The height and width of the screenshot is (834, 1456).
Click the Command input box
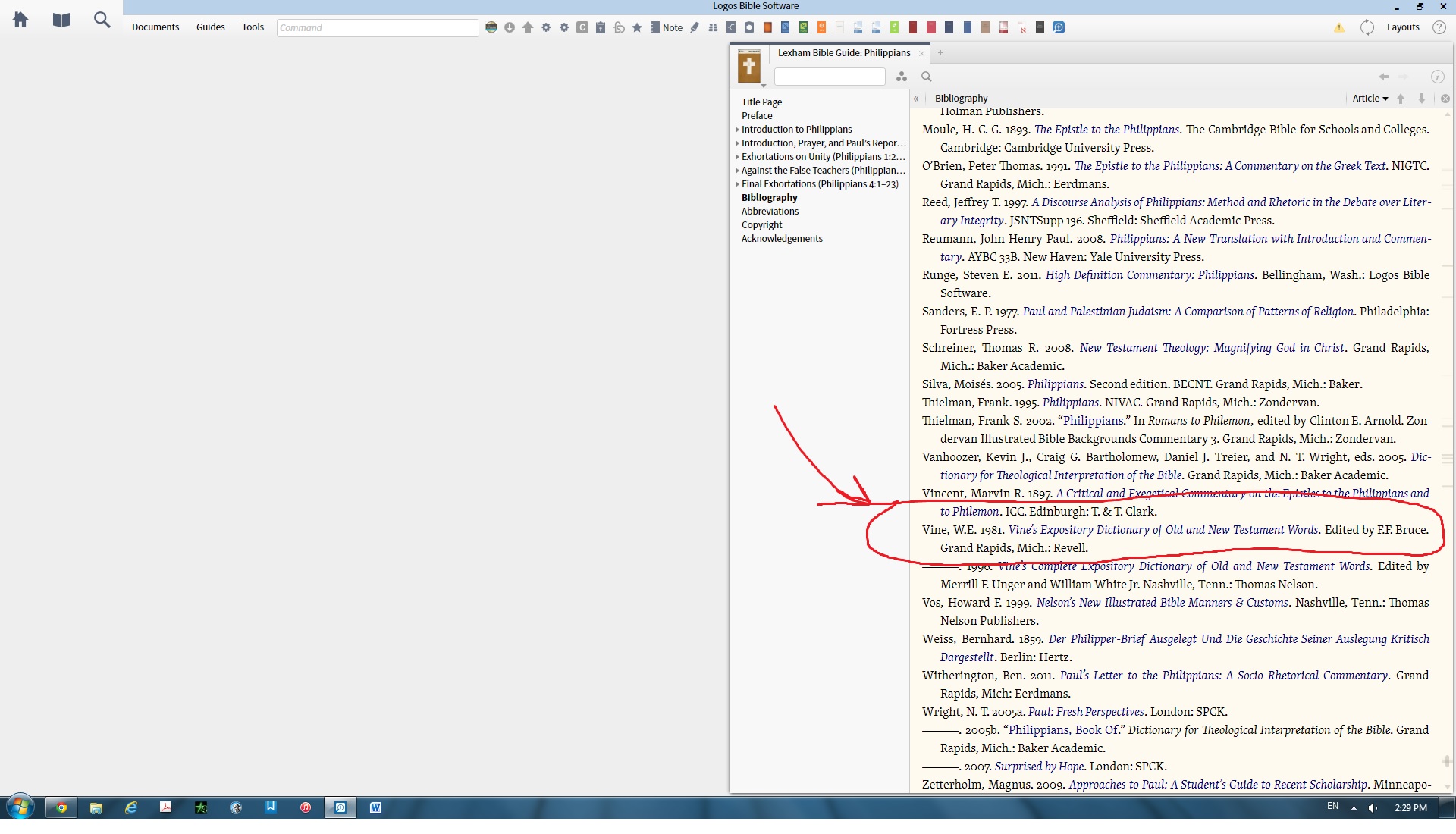pyautogui.click(x=377, y=27)
